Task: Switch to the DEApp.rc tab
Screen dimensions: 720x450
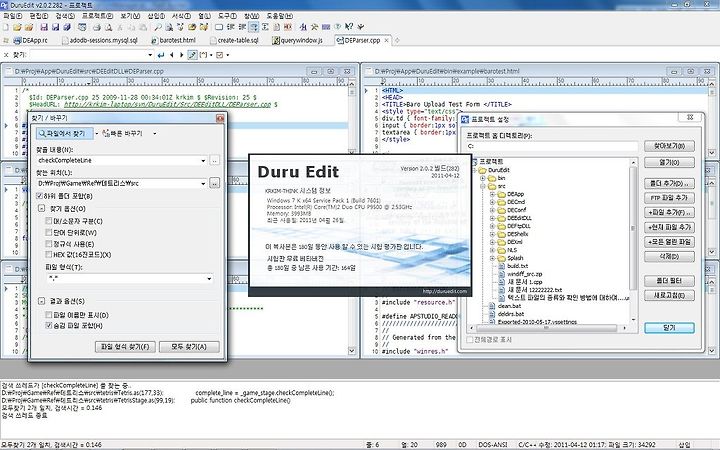Action: [x=30, y=40]
